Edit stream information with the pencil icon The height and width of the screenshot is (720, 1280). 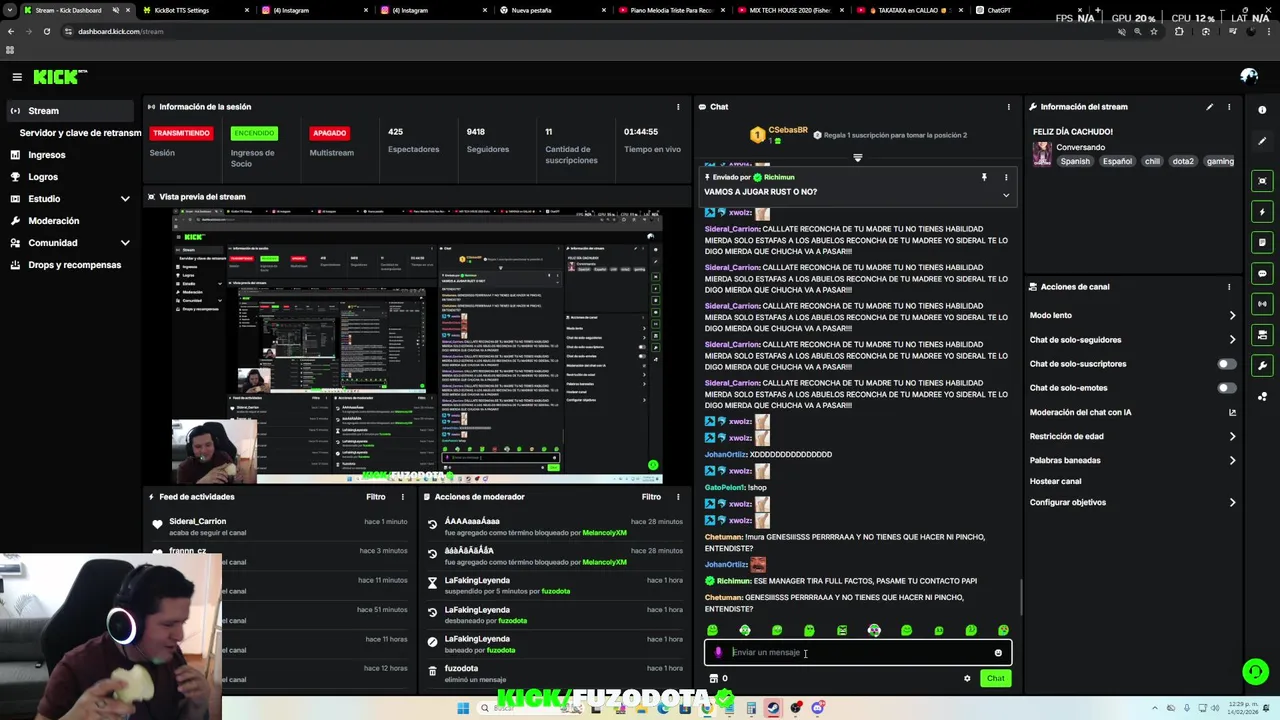(x=1209, y=107)
